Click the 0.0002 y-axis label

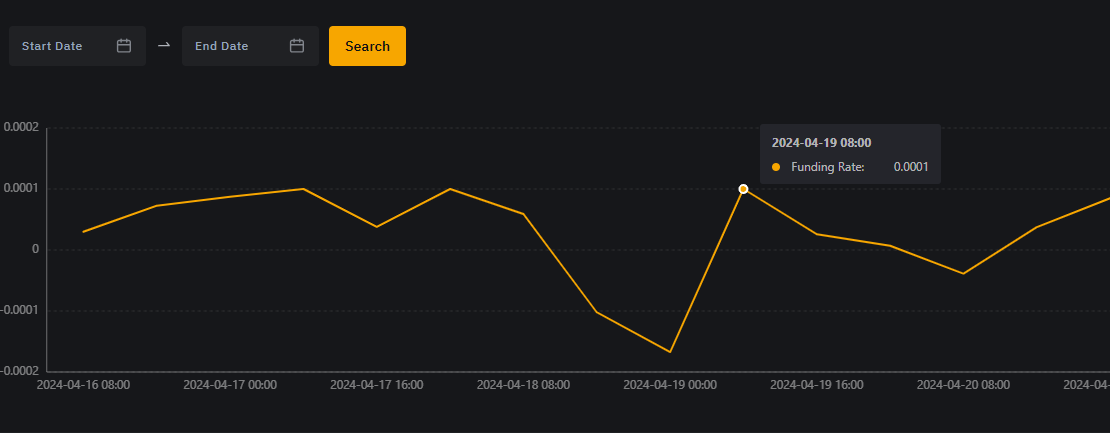click(x=20, y=127)
